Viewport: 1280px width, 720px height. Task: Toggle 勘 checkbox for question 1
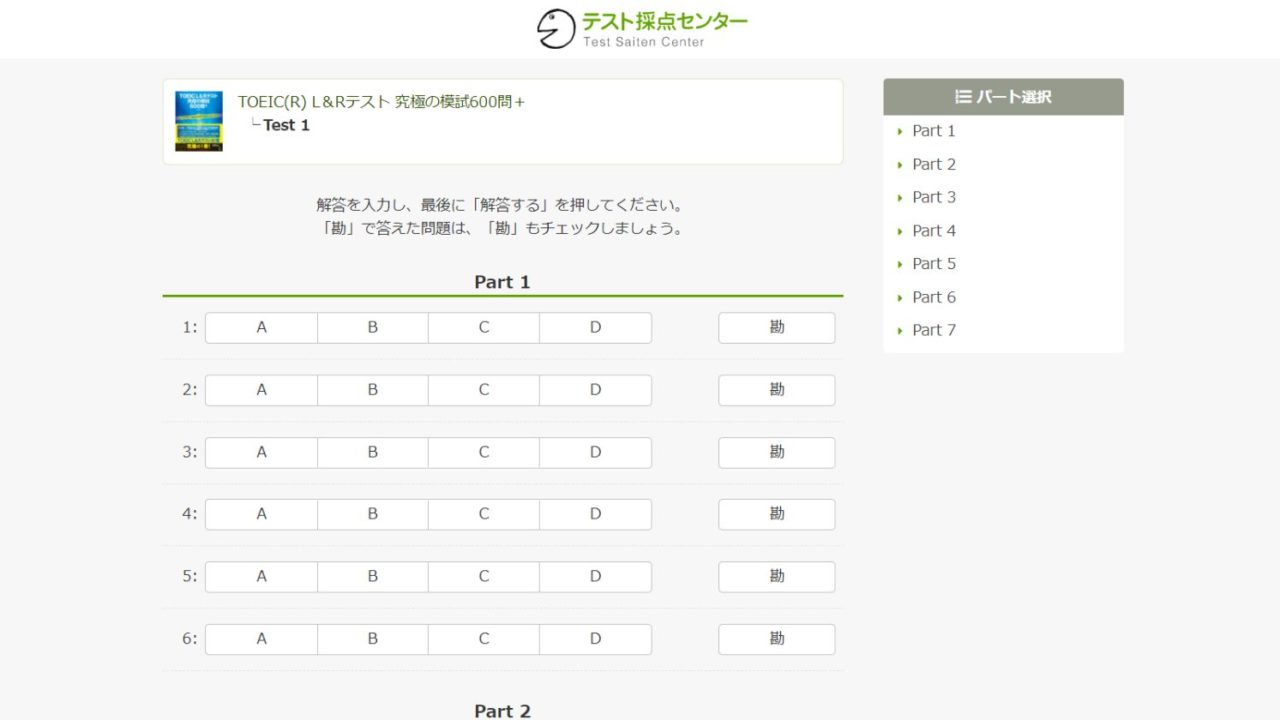pyautogui.click(x=776, y=327)
